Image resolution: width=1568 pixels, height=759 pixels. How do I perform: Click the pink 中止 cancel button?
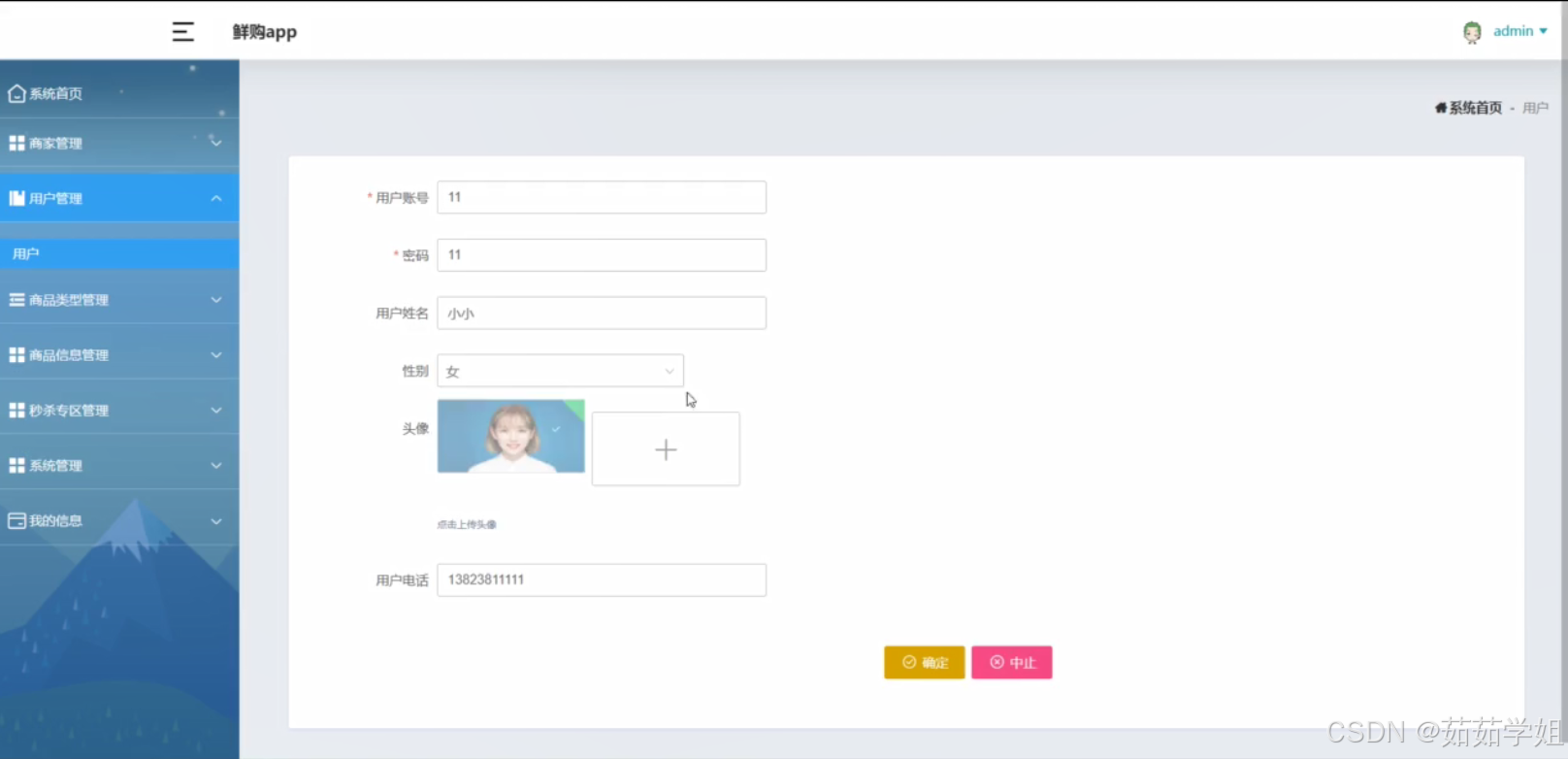[x=1011, y=663]
